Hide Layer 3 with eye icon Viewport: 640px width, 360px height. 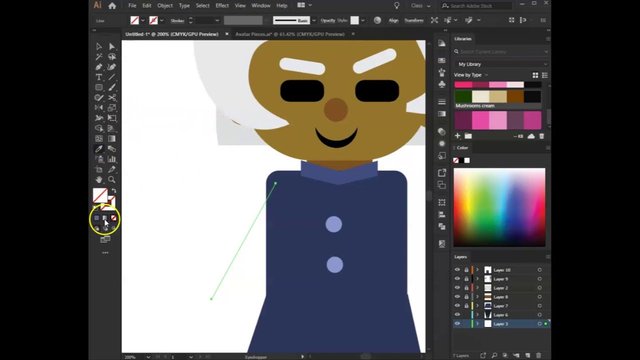[457, 324]
